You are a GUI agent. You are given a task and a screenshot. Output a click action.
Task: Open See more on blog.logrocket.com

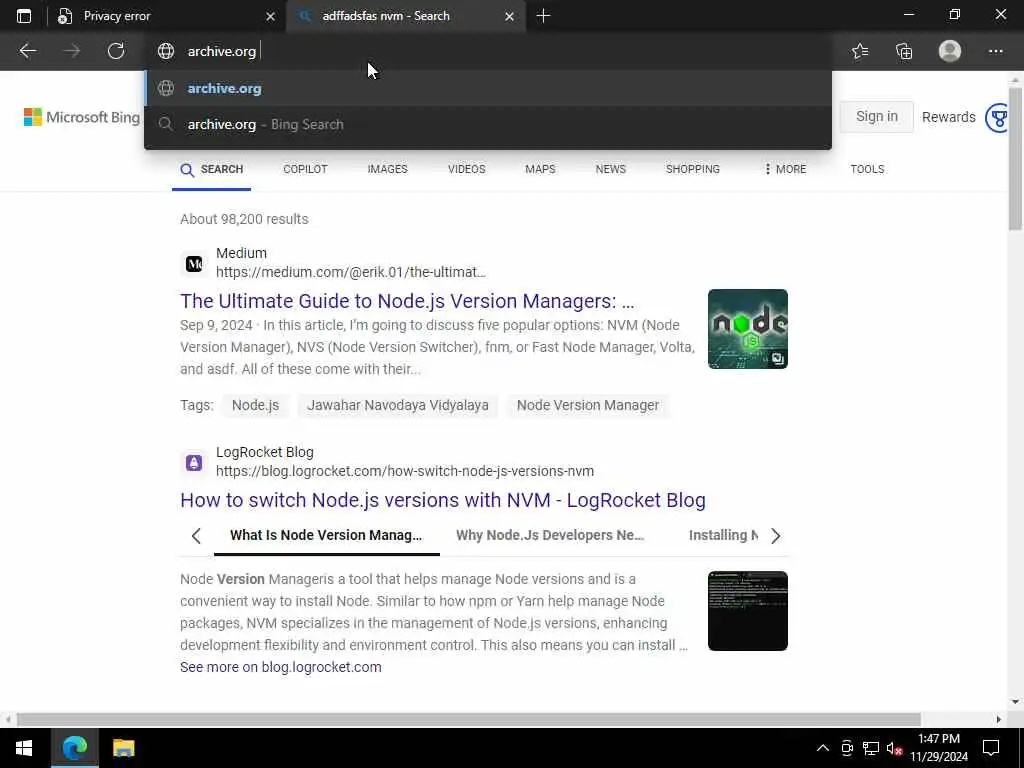(x=281, y=667)
